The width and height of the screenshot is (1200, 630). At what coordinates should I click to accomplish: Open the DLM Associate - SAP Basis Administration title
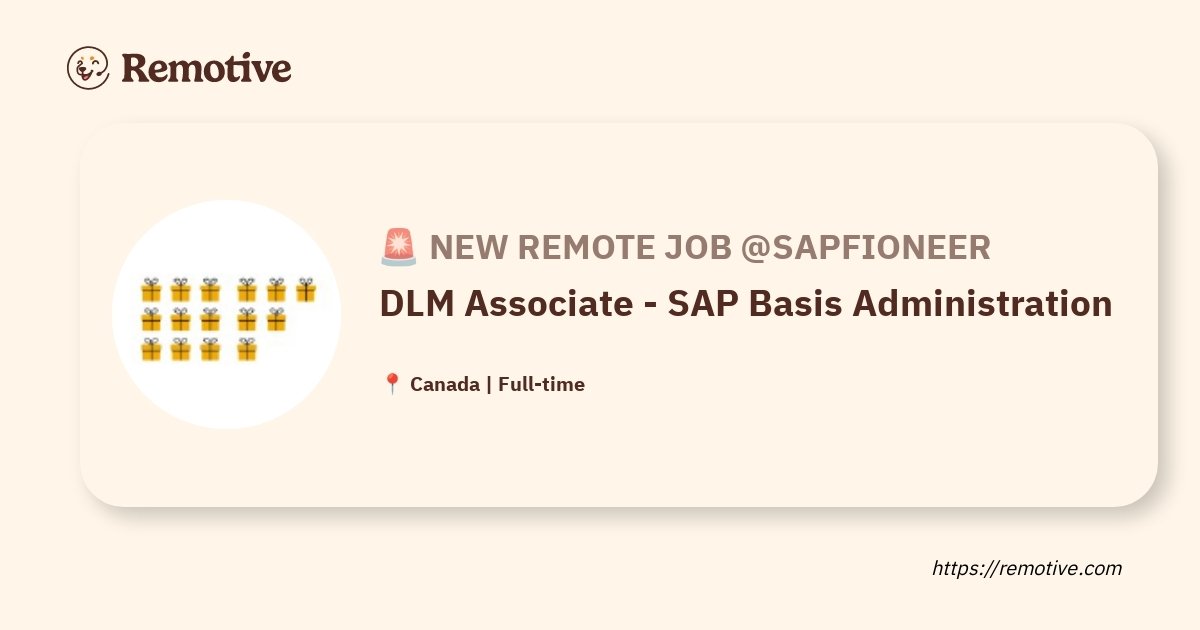746,304
